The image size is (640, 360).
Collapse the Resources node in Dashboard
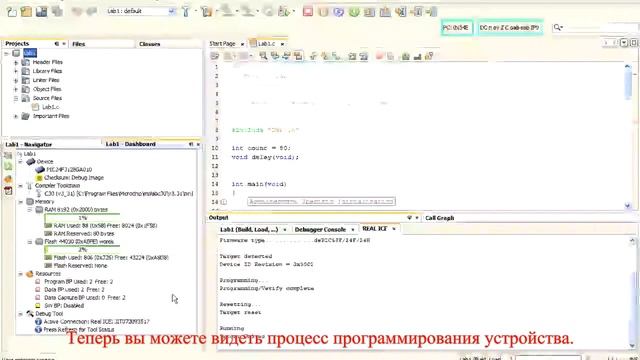pos(21,274)
